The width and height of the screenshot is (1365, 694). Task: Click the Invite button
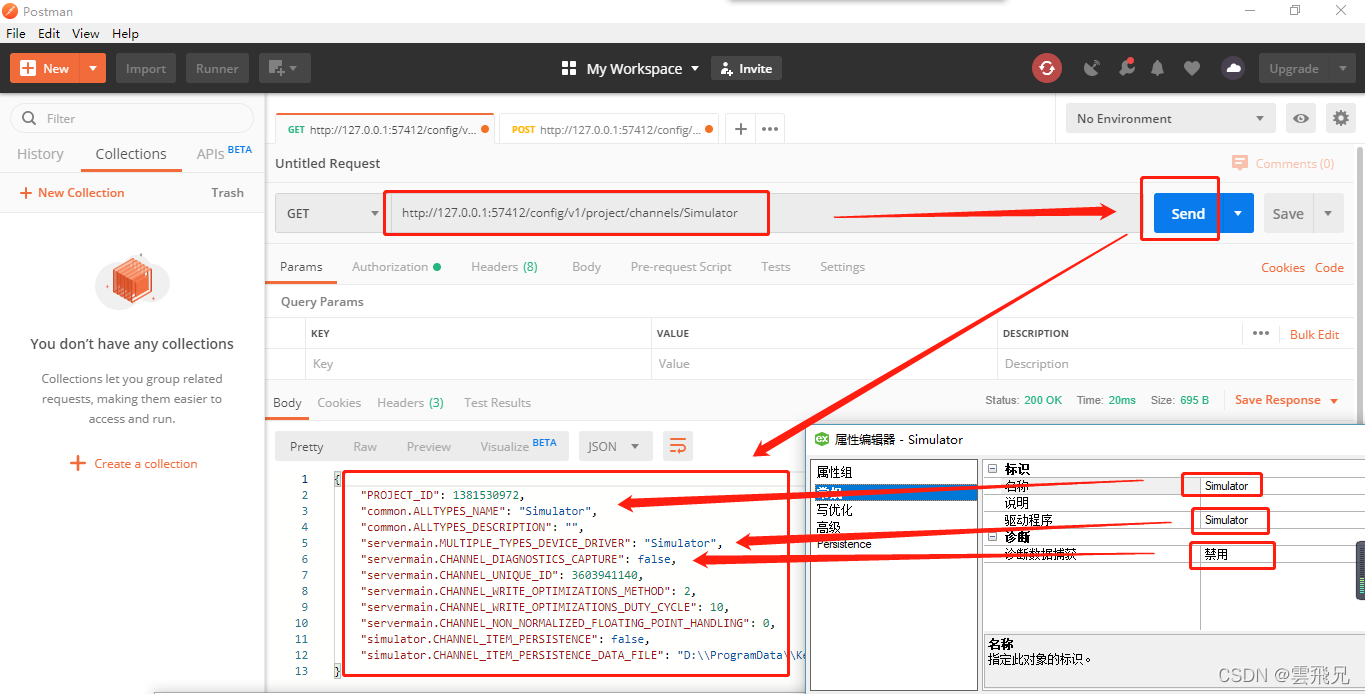(x=746, y=68)
